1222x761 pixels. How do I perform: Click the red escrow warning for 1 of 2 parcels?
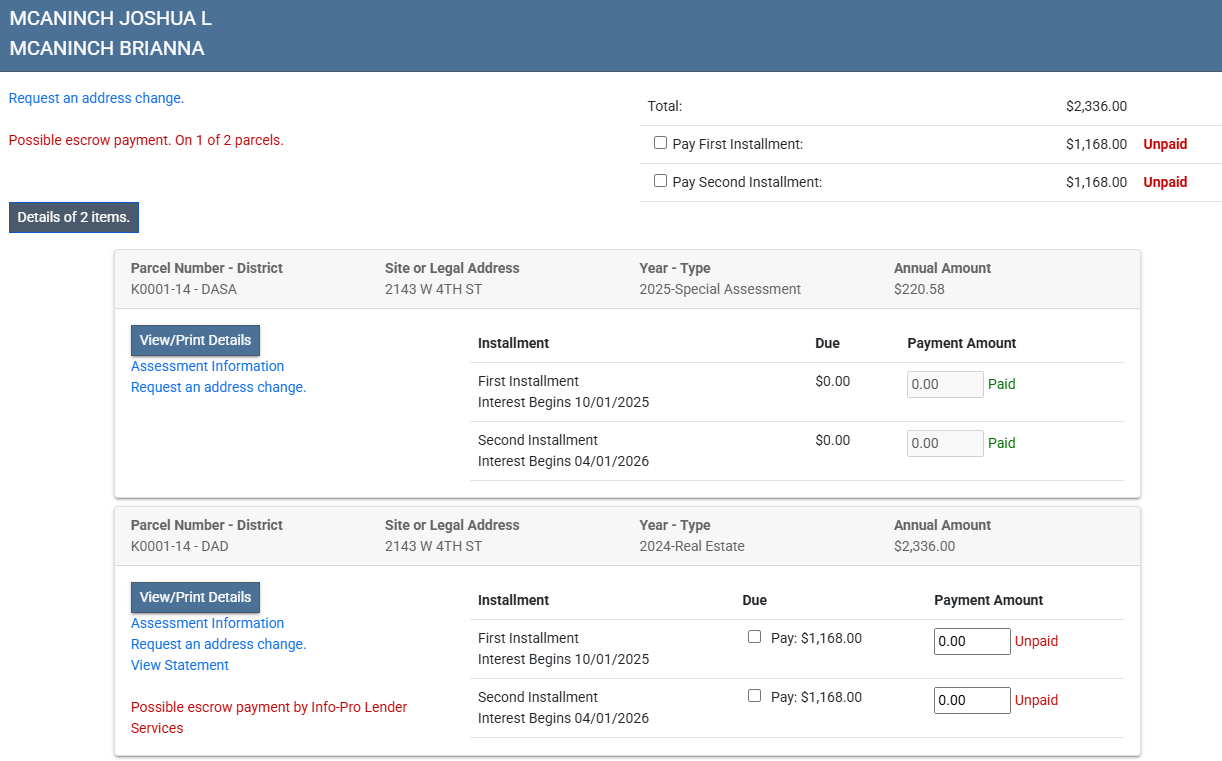(146, 140)
